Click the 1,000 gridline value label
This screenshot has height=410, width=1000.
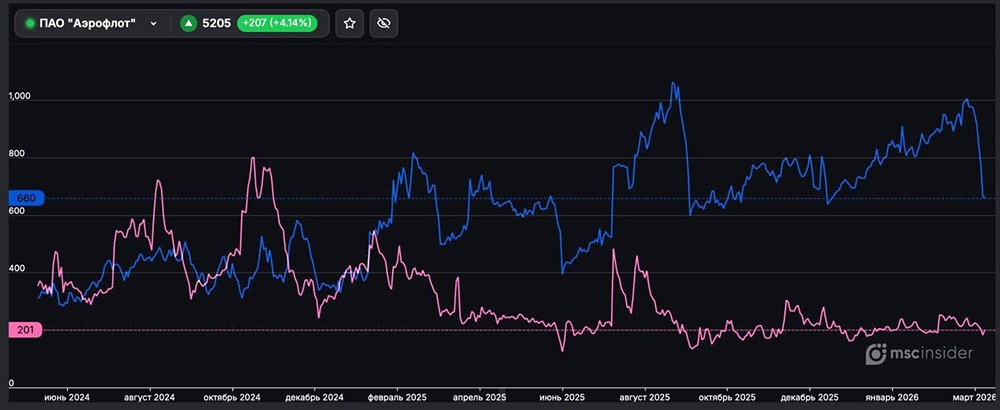tap(20, 98)
